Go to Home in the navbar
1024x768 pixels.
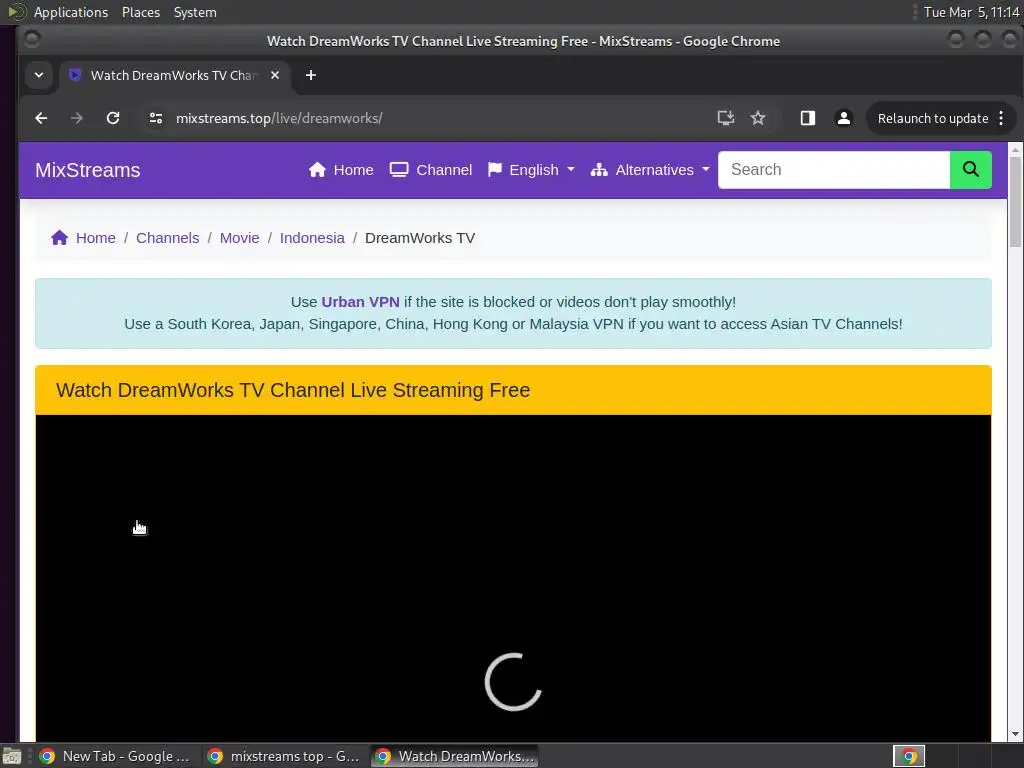(x=341, y=170)
